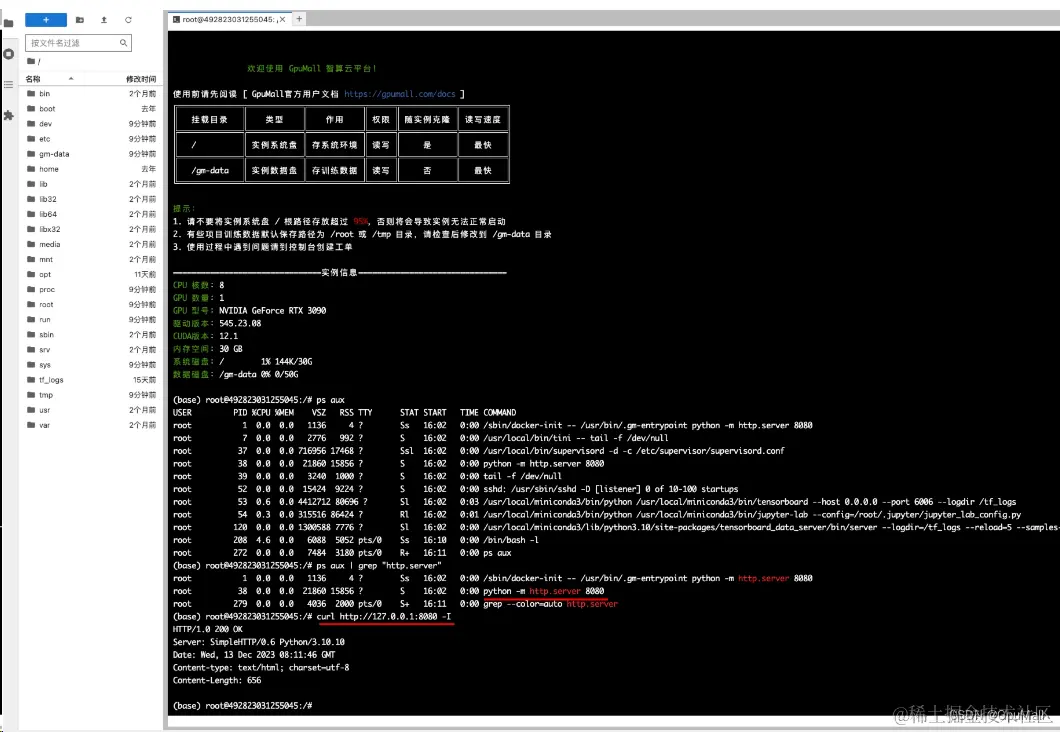Screen dimensions: 1060x732
Task: Select the root folder in file list
Action: (x=91, y=305)
